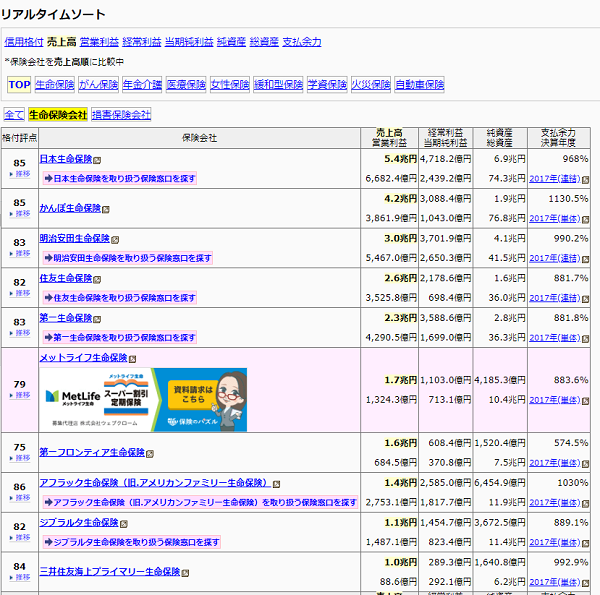Screen dimensions: 600x595
Task: Click 1130.5% solvency value
Action: coord(568,199)
